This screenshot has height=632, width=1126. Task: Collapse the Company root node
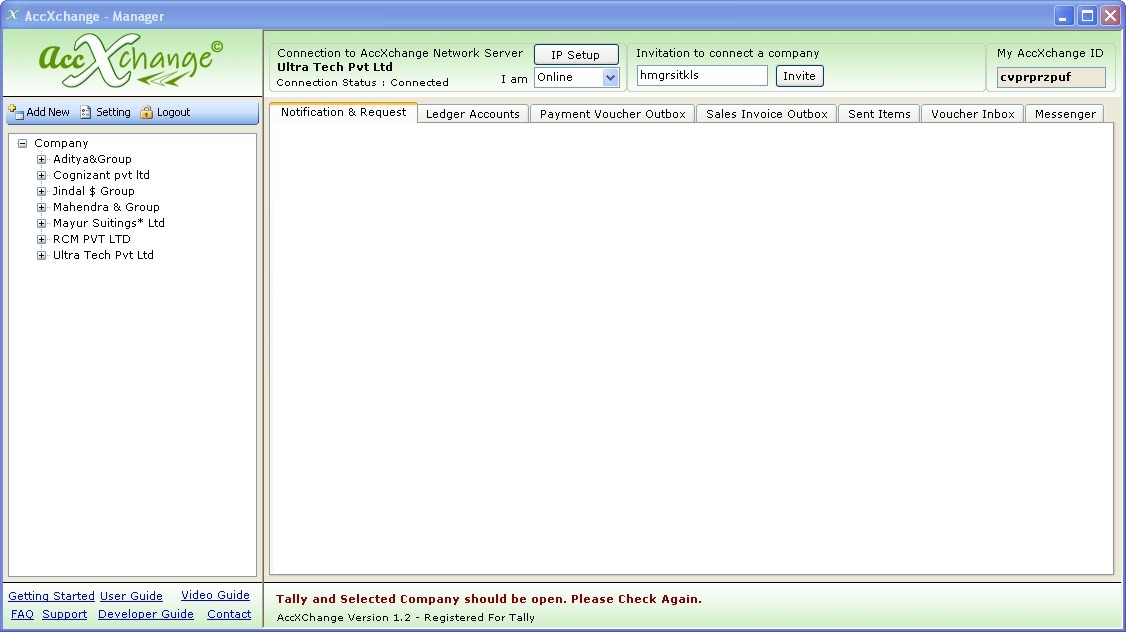click(x=22, y=143)
